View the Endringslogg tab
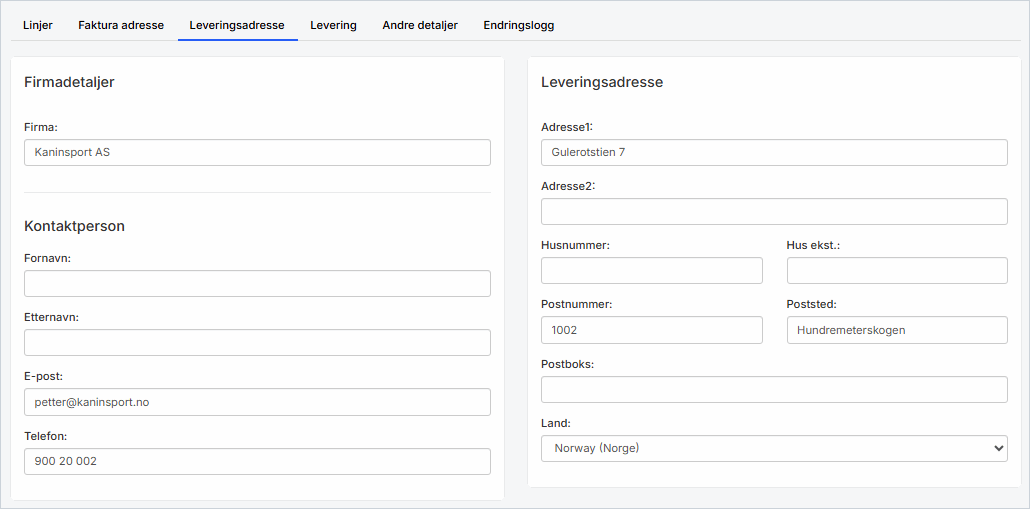Screen dimensions: 1030x509 tap(518, 25)
